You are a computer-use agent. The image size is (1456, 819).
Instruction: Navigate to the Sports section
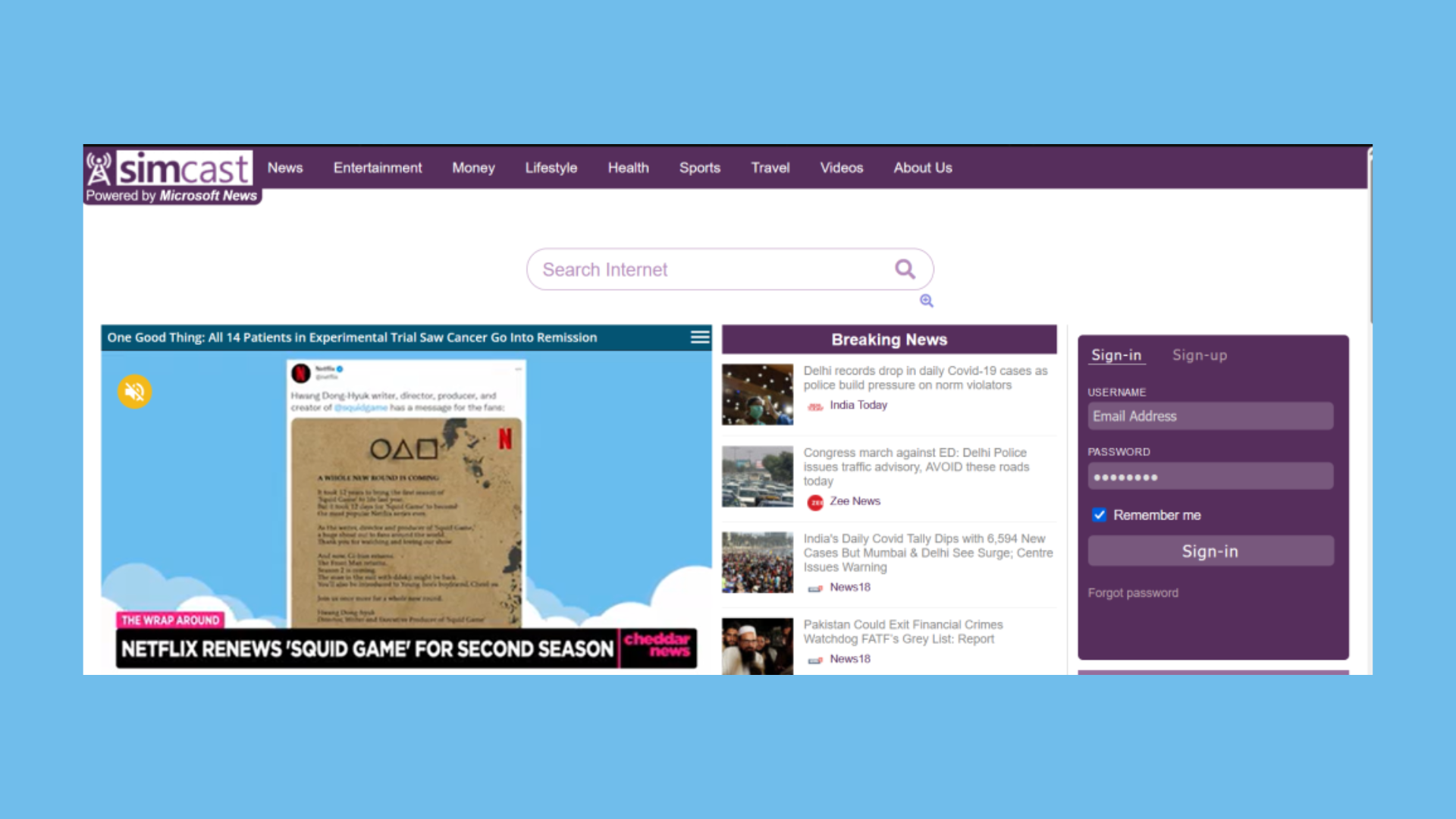pos(700,168)
